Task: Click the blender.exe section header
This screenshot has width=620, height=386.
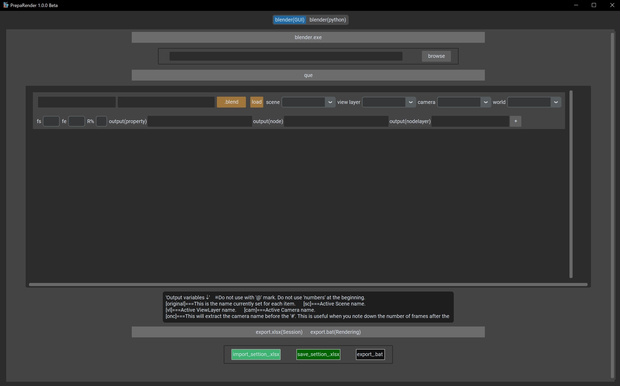Action: pos(308,38)
